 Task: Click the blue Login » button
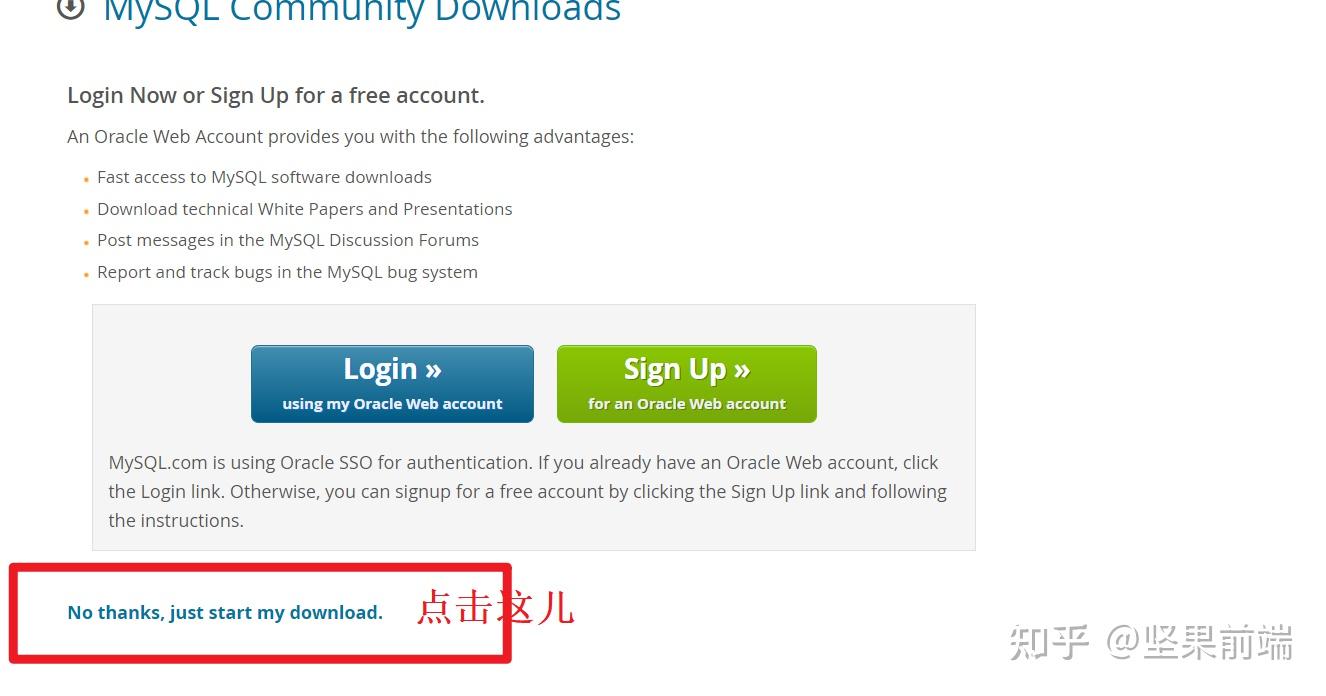coord(392,384)
